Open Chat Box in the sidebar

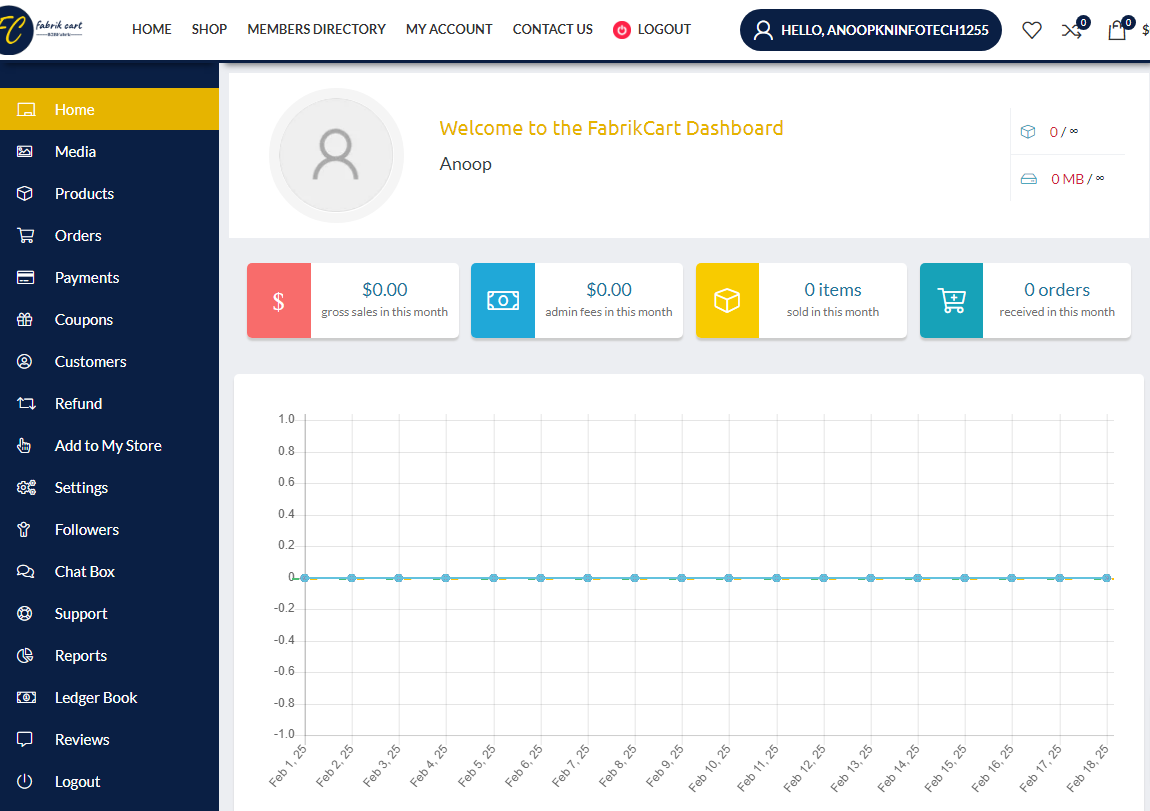[x=84, y=572]
